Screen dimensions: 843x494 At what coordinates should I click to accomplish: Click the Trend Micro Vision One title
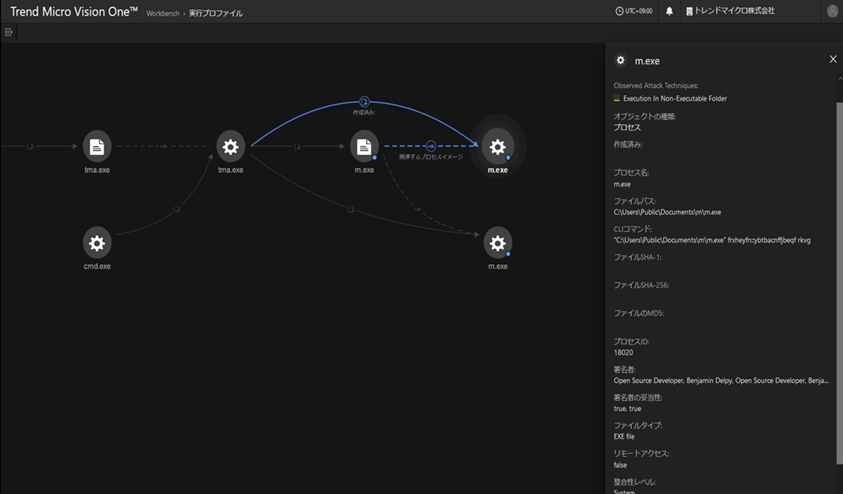point(74,11)
